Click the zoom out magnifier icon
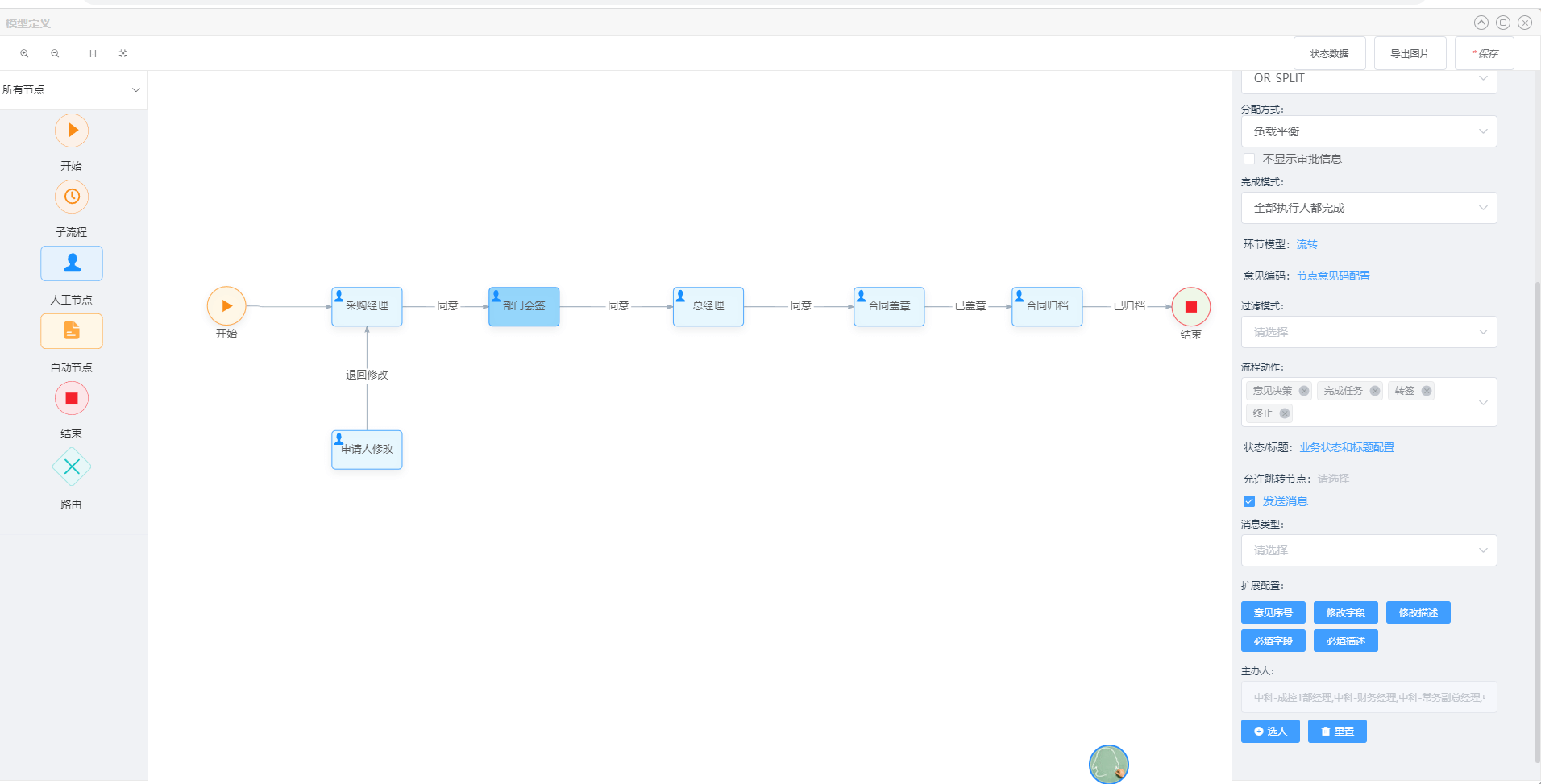Image resolution: width=1541 pixels, height=784 pixels. click(55, 54)
